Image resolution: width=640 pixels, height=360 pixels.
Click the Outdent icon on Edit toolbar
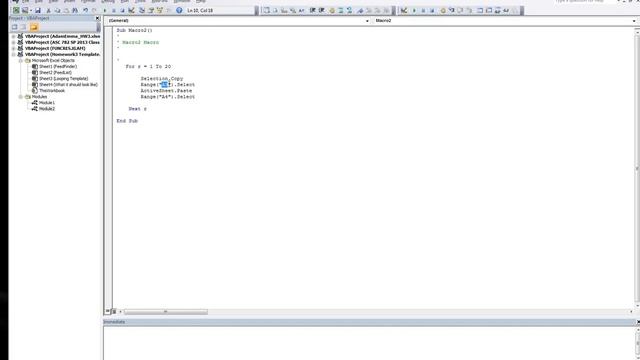(322, 10)
